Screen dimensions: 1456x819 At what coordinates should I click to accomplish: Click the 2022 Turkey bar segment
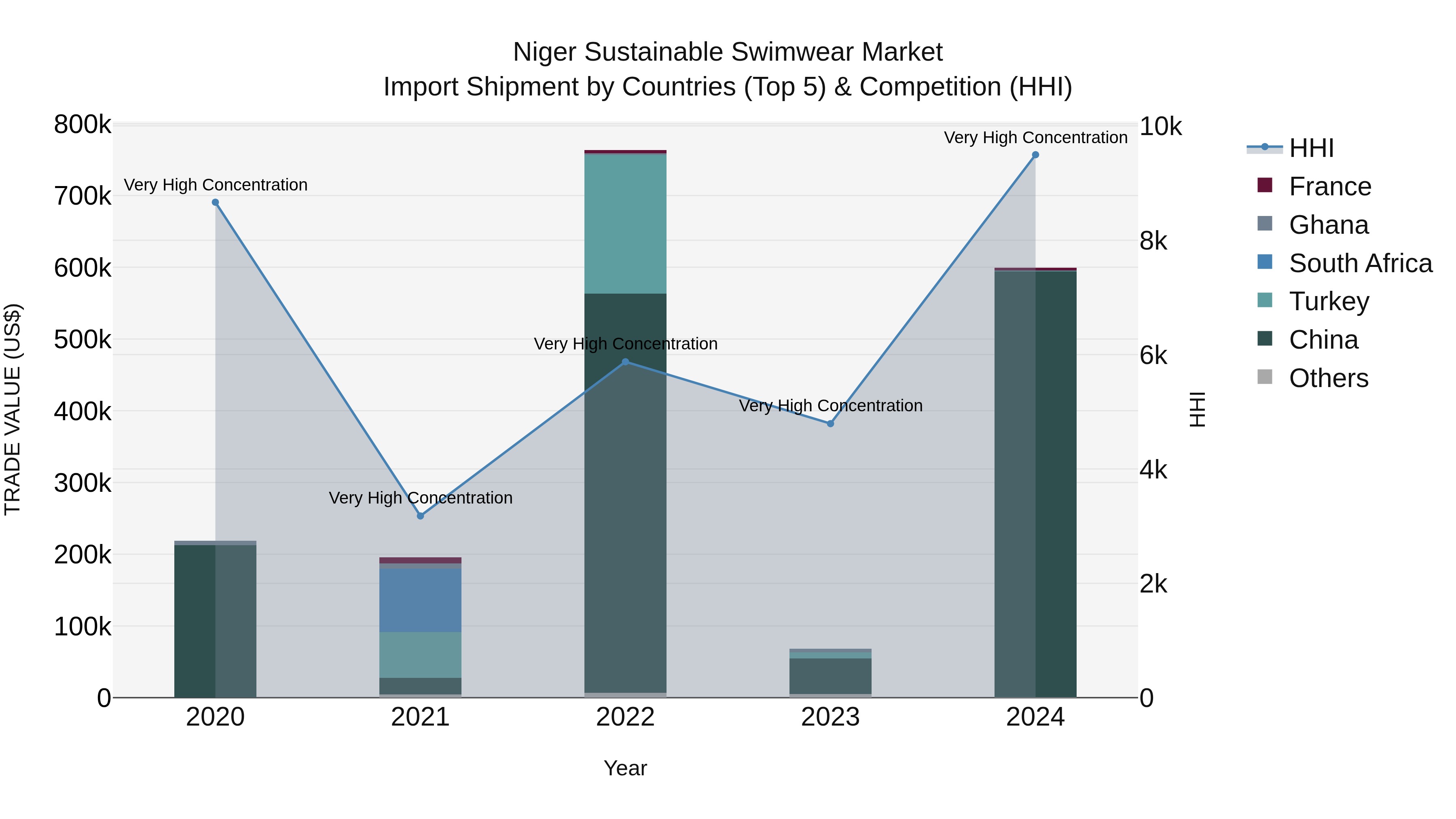point(625,224)
